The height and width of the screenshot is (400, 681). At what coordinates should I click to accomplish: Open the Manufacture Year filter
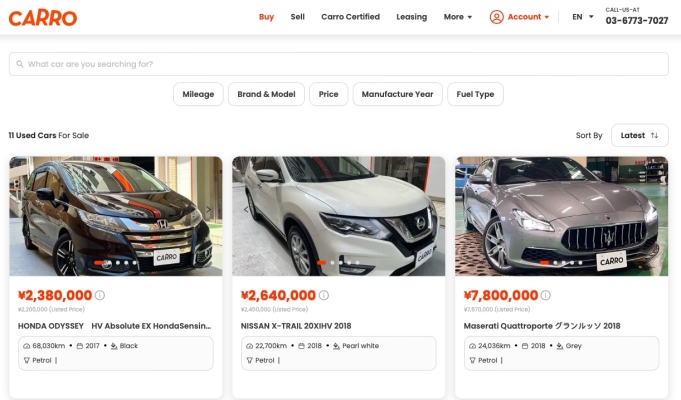[x=397, y=94]
